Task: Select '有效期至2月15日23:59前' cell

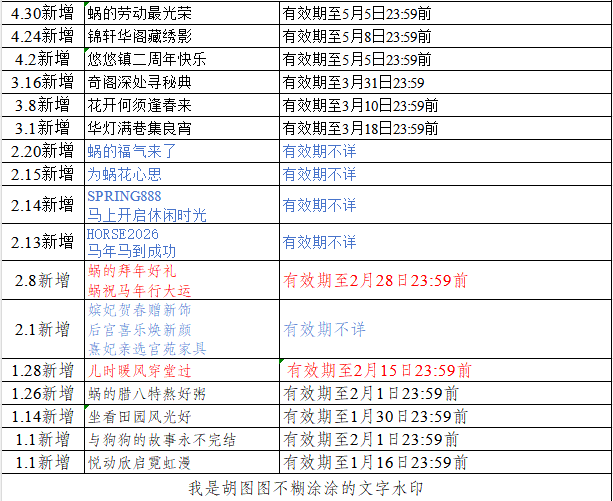Action: 445,370
